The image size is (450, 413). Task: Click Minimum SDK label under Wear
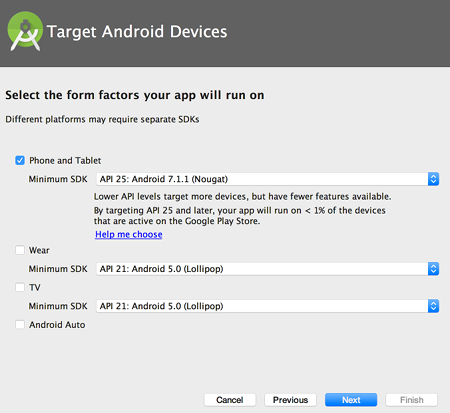[58, 269]
